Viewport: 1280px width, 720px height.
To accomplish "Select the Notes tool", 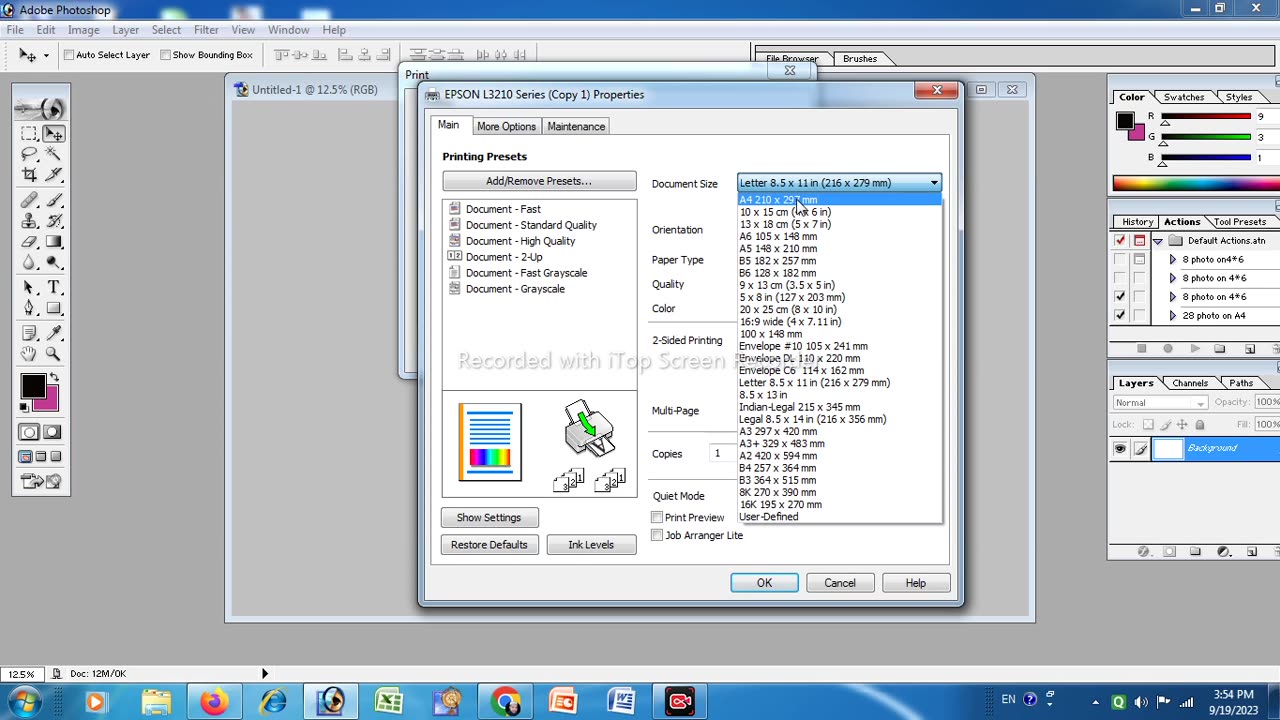I will [x=29, y=333].
